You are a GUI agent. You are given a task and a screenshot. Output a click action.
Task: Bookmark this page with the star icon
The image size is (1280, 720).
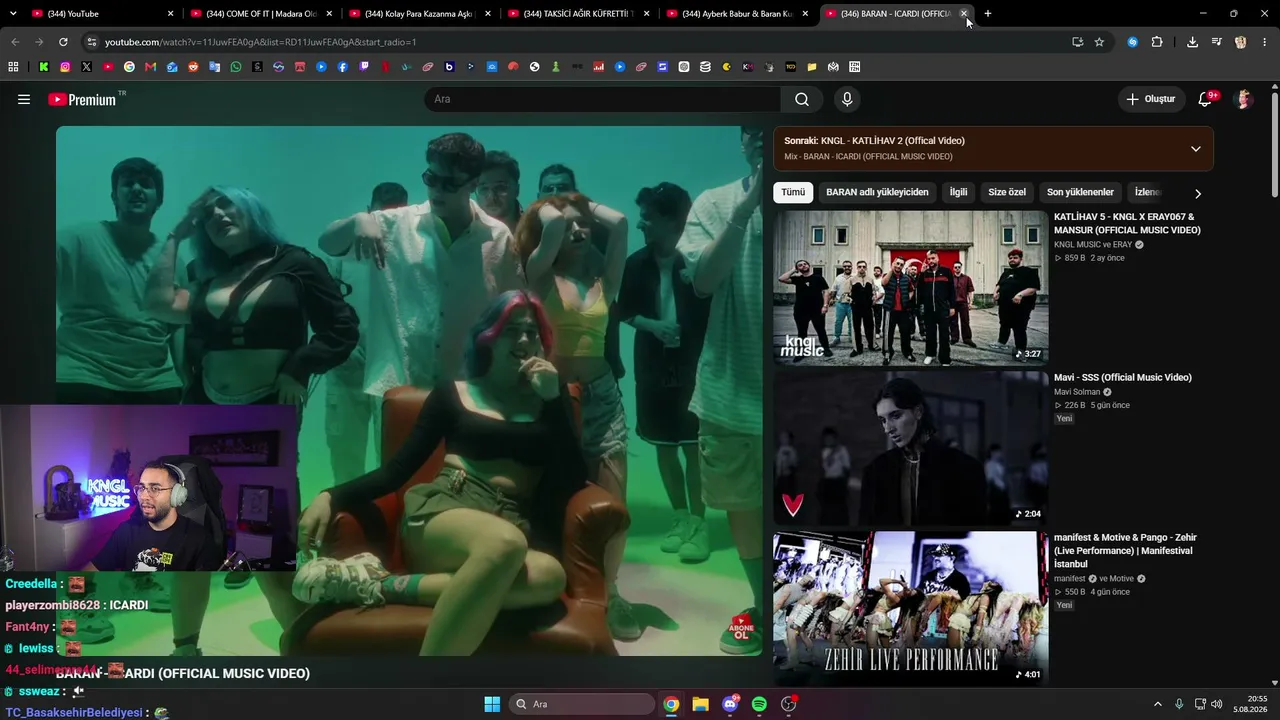point(1099,42)
